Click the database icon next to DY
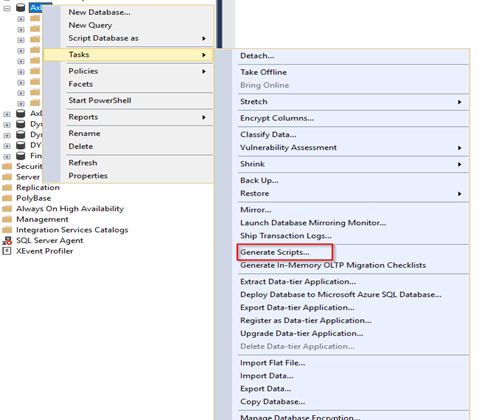This screenshot has height=420, width=479. pos(21,145)
